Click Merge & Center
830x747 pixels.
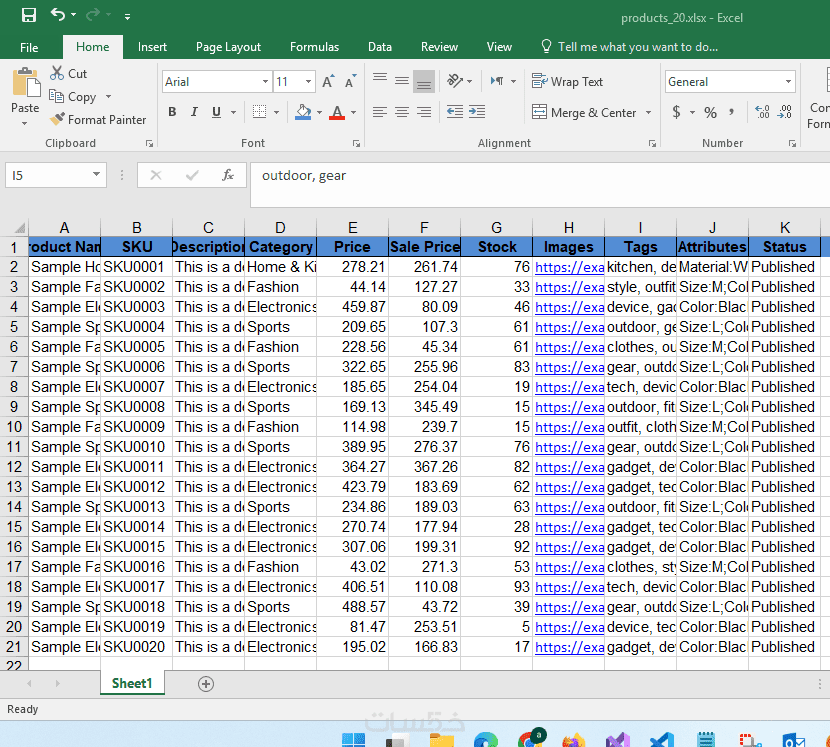584,112
